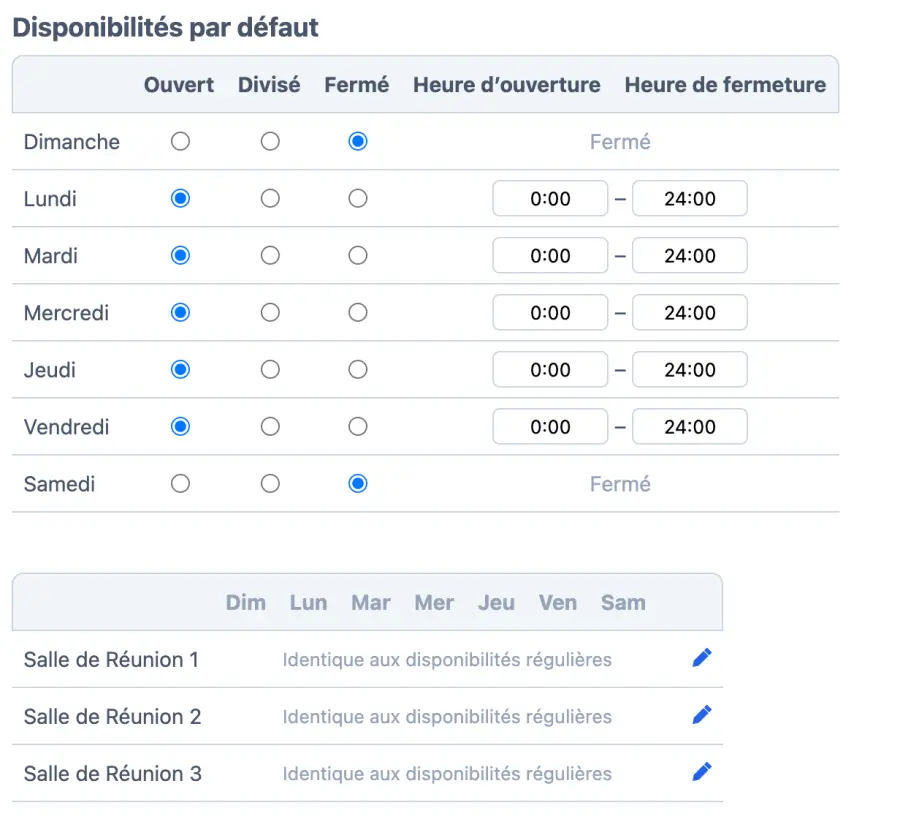Mark Mardi as Fermé

click(x=358, y=256)
